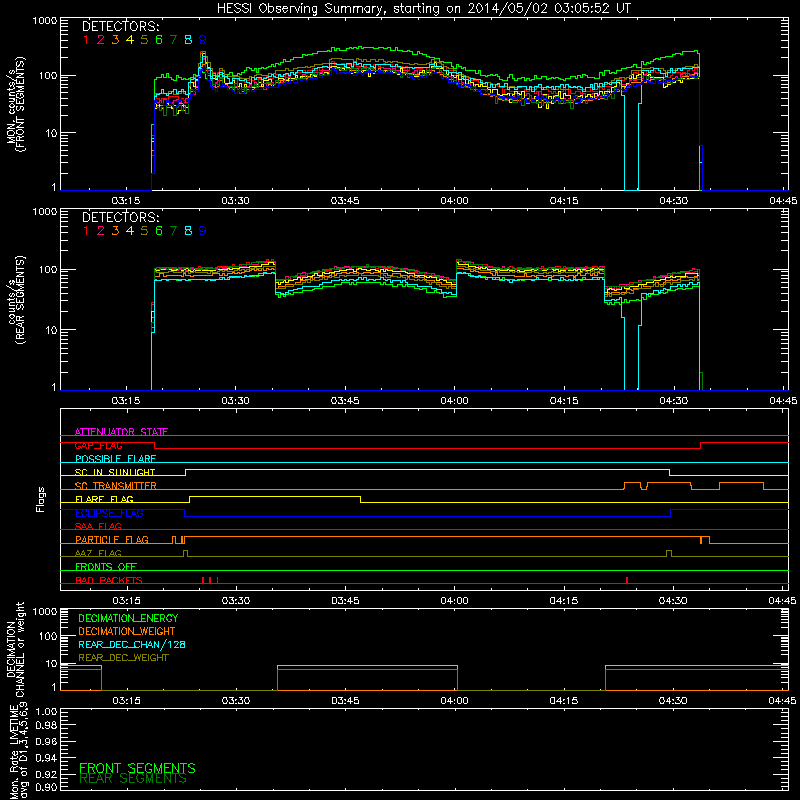This screenshot has width=800, height=800.
Task: Click the counts/s REAR SEGMENTS axis label
Action: click(15, 300)
